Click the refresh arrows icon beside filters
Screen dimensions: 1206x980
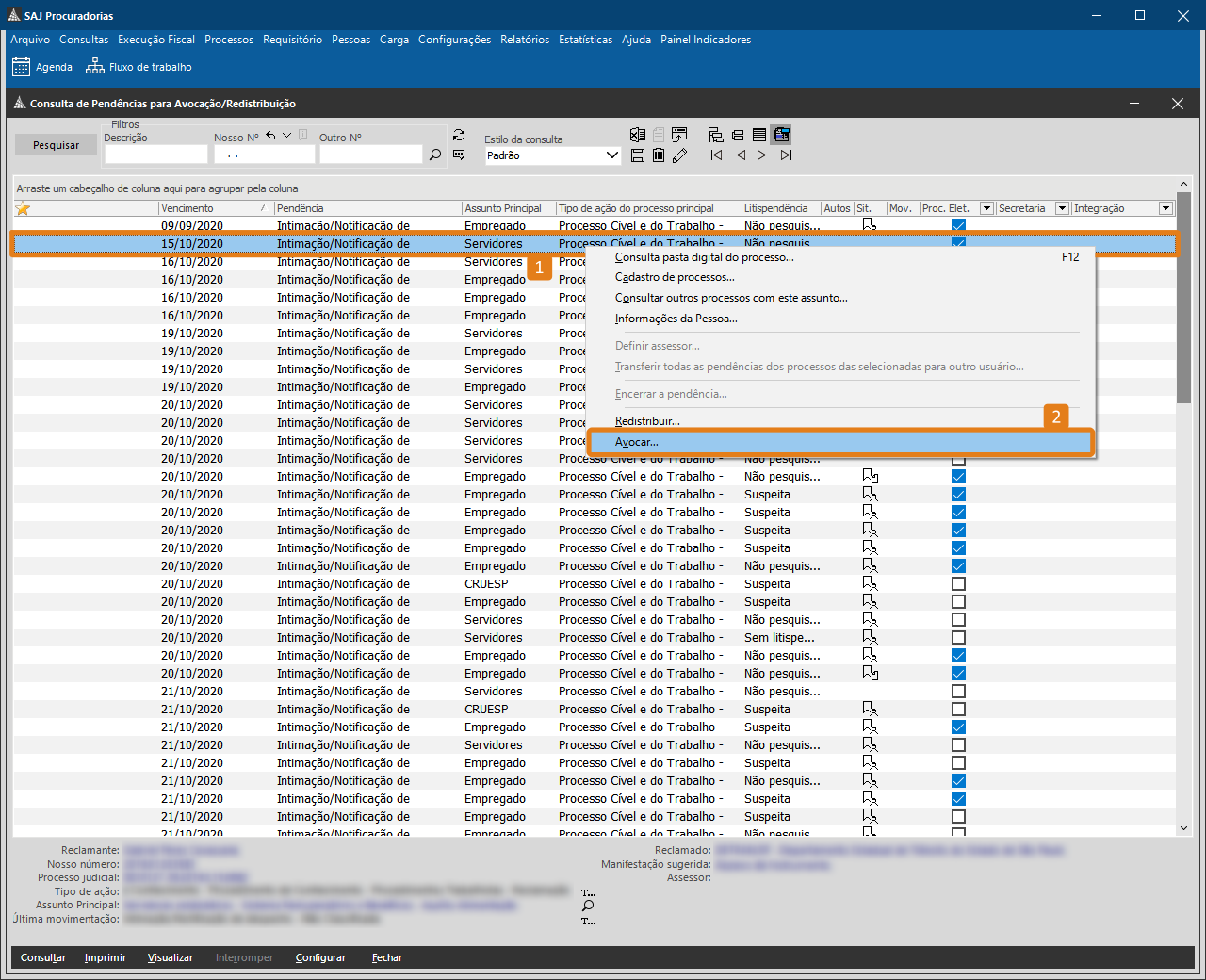(459, 135)
